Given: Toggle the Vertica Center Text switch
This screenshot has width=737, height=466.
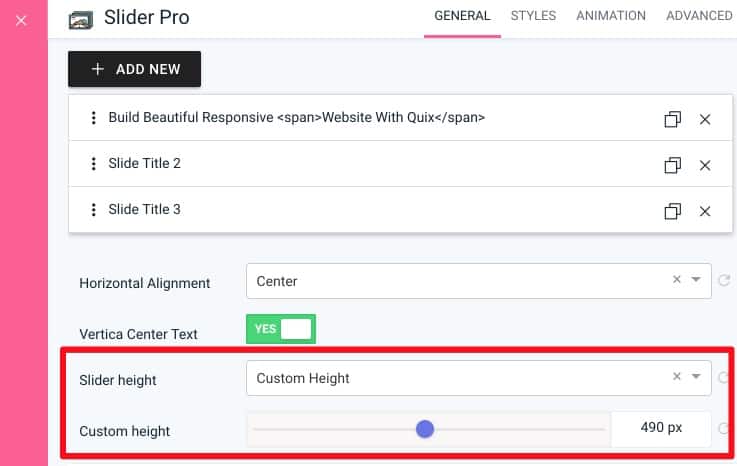Looking at the screenshot, I should point(281,329).
